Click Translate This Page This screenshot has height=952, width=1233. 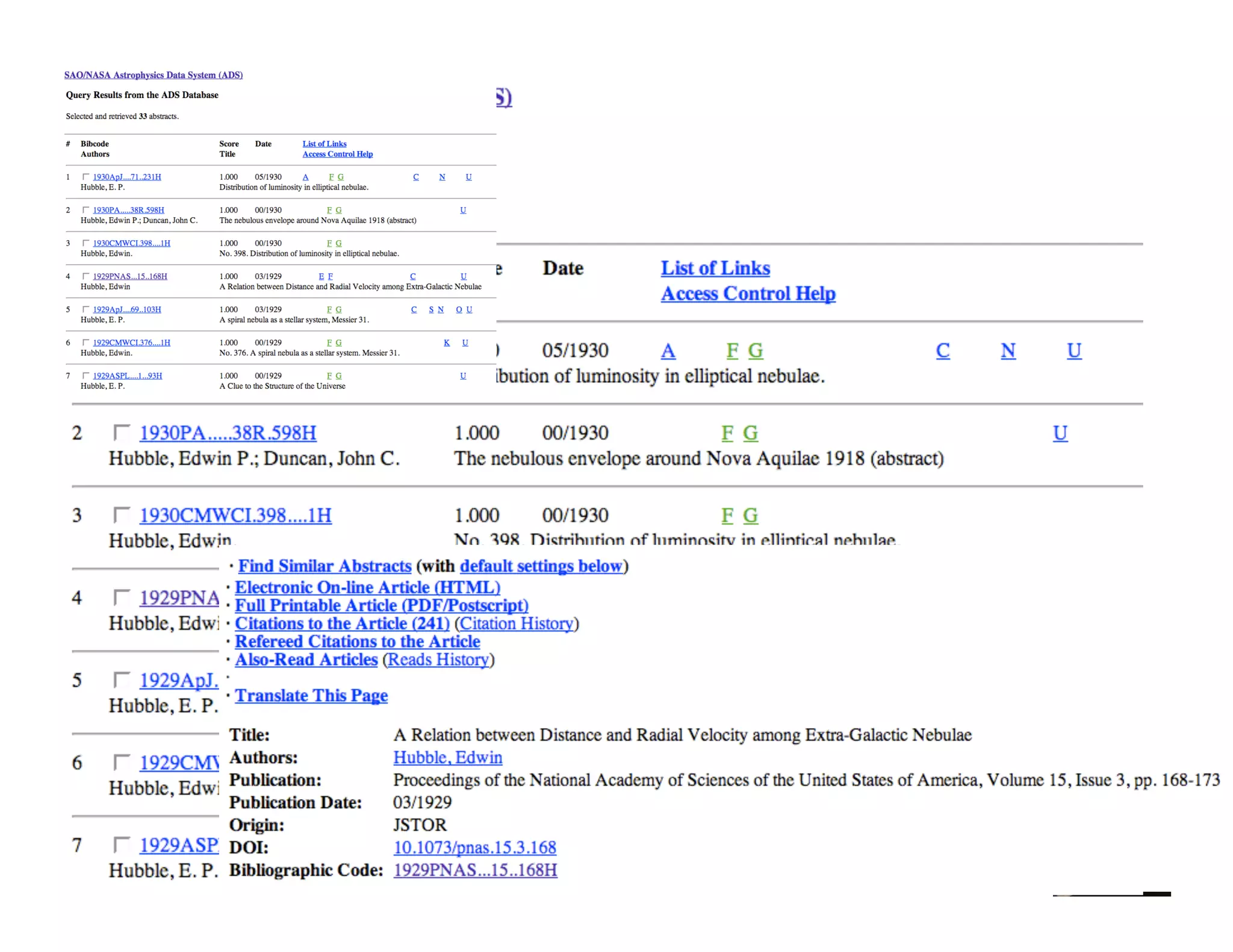point(311,696)
